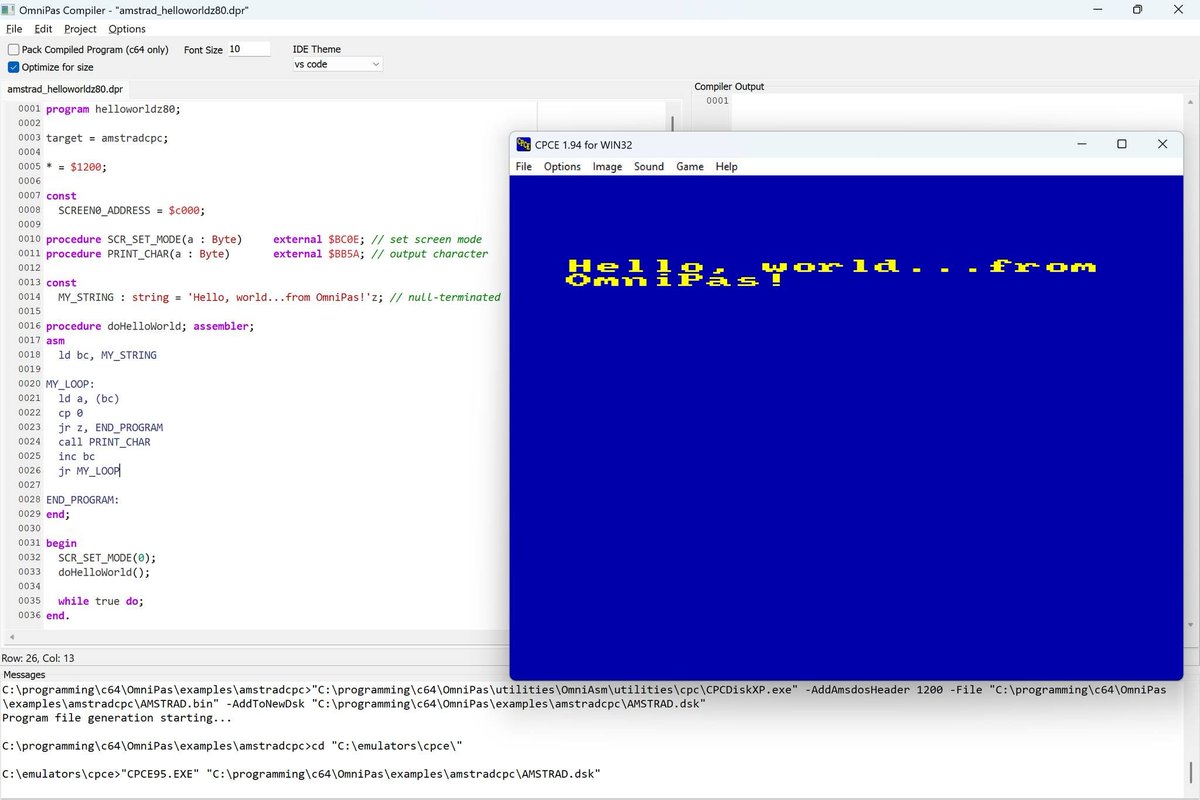Open the Image menu in CPCE
Screen dimensions: 1200x800
607,166
